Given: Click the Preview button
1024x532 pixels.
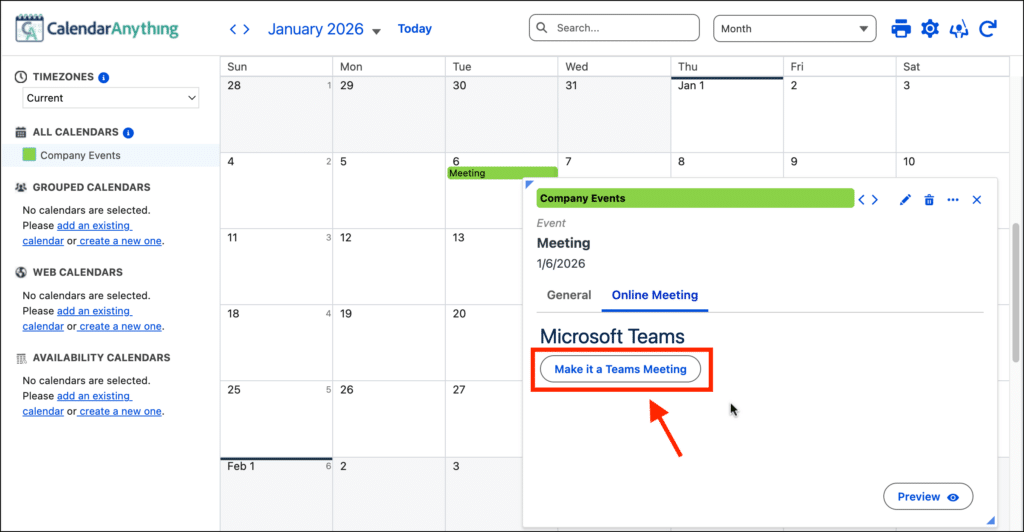Looking at the screenshot, I should [x=927, y=496].
